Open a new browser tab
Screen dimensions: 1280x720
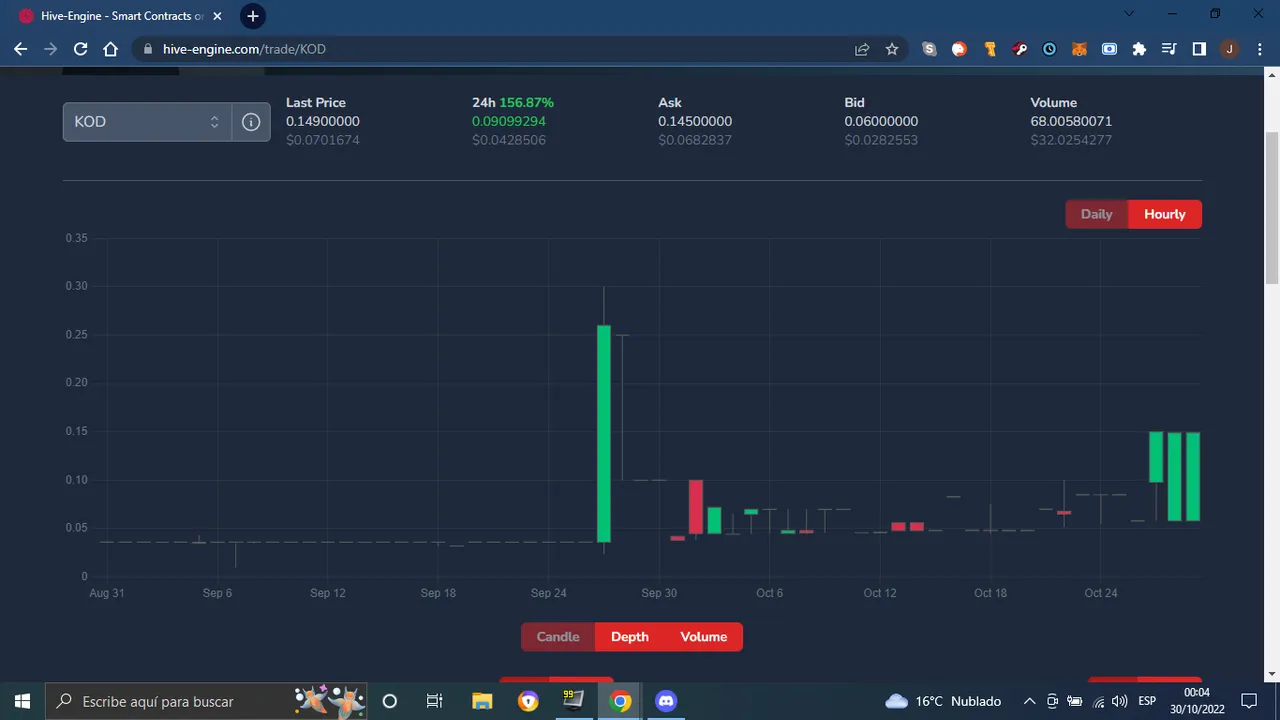click(x=253, y=16)
